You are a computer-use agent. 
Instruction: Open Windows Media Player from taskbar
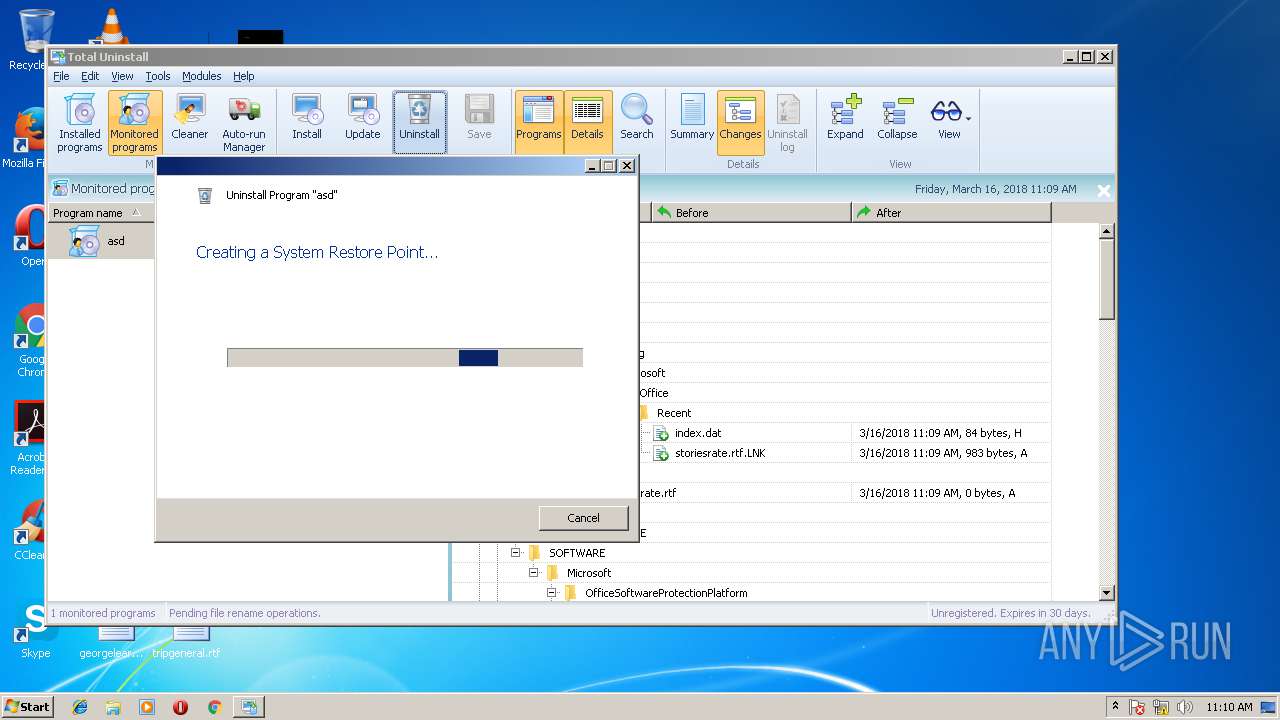[x=147, y=707]
